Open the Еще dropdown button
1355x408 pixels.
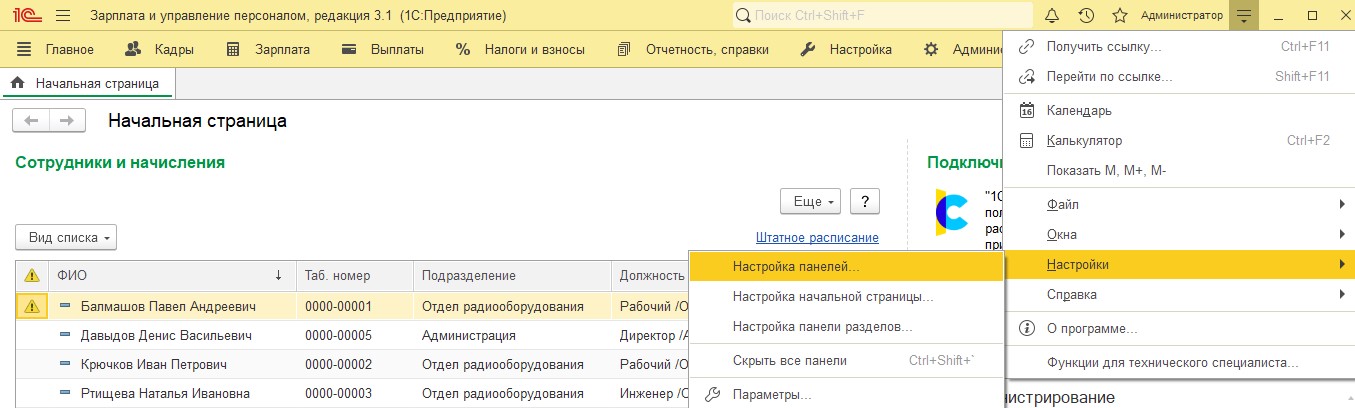[811, 201]
